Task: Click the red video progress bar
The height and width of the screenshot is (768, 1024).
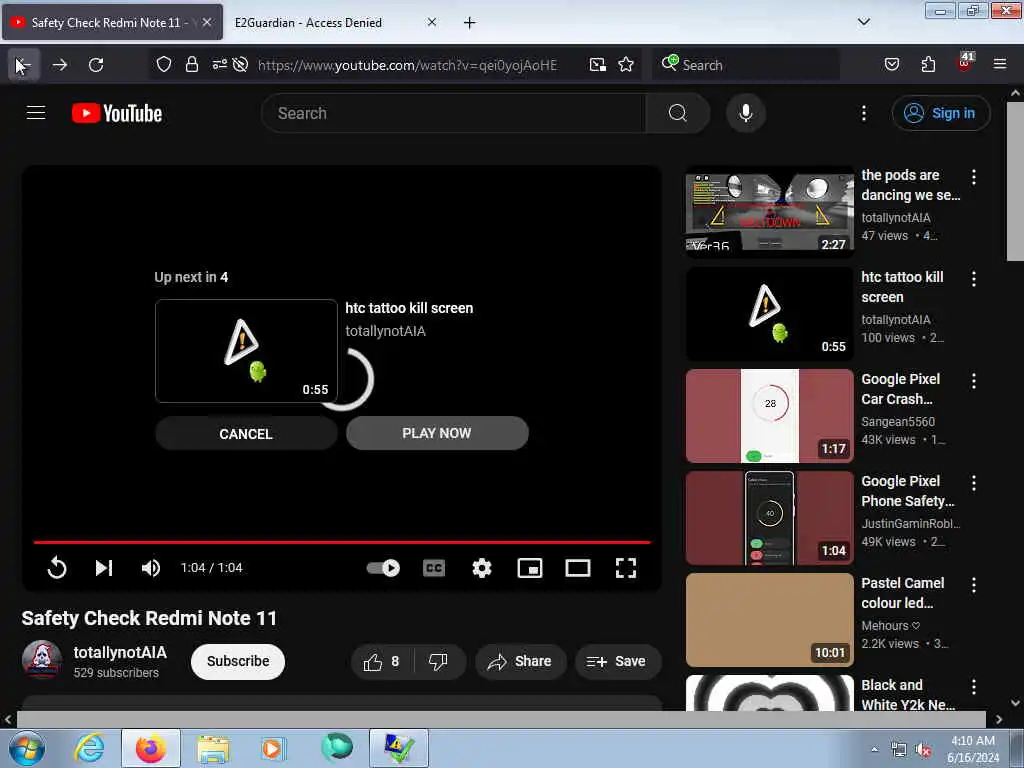Action: pos(342,542)
